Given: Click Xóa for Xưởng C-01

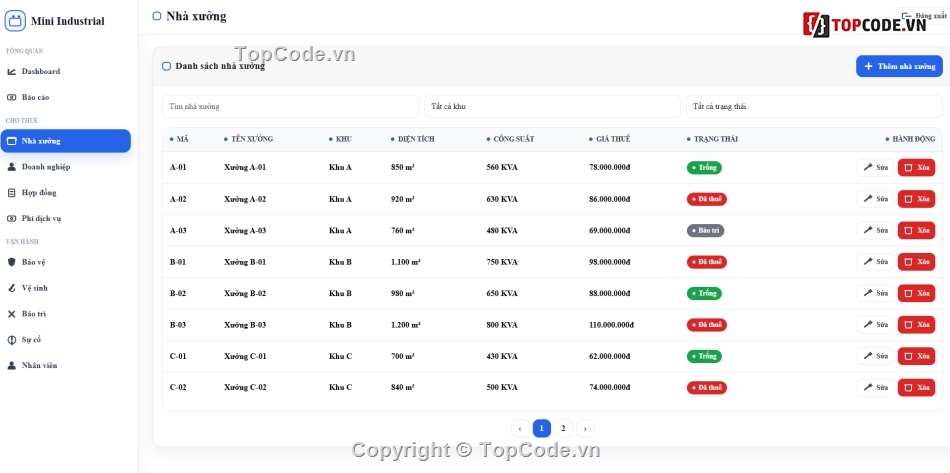Looking at the screenshot, I should pos(916,356).
